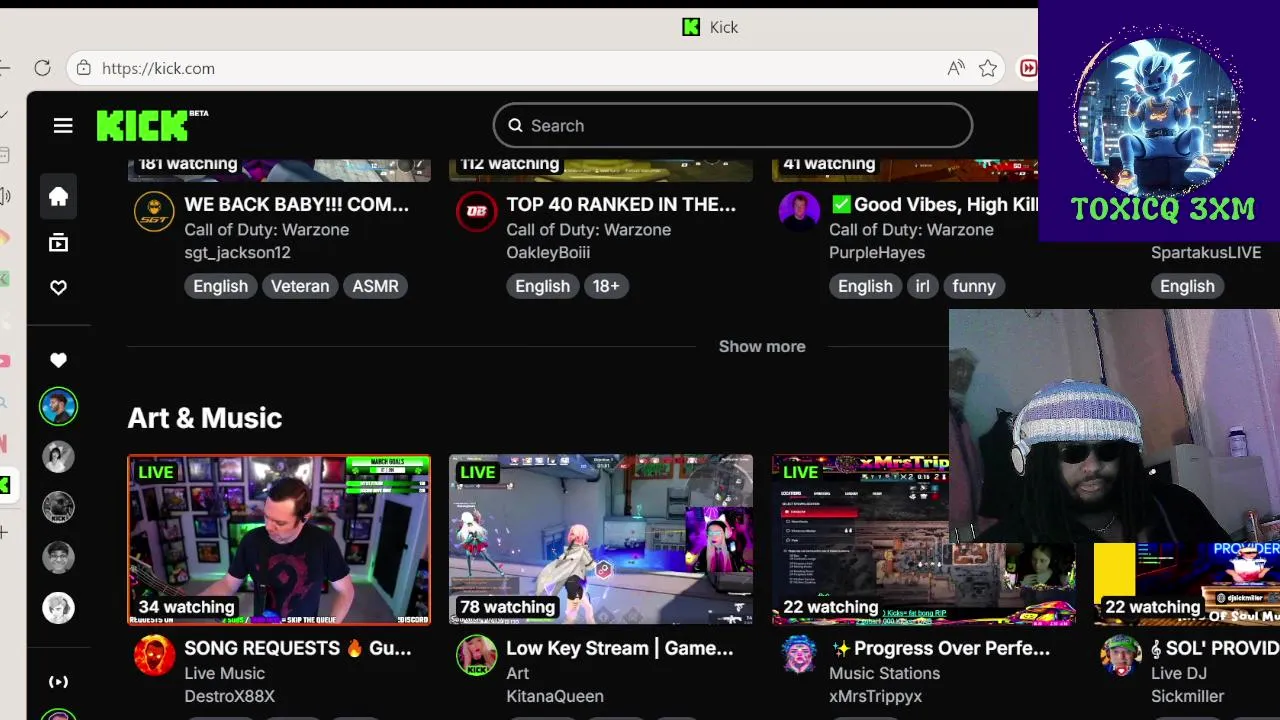Click the magnifier icon in search box

[515, 125]
